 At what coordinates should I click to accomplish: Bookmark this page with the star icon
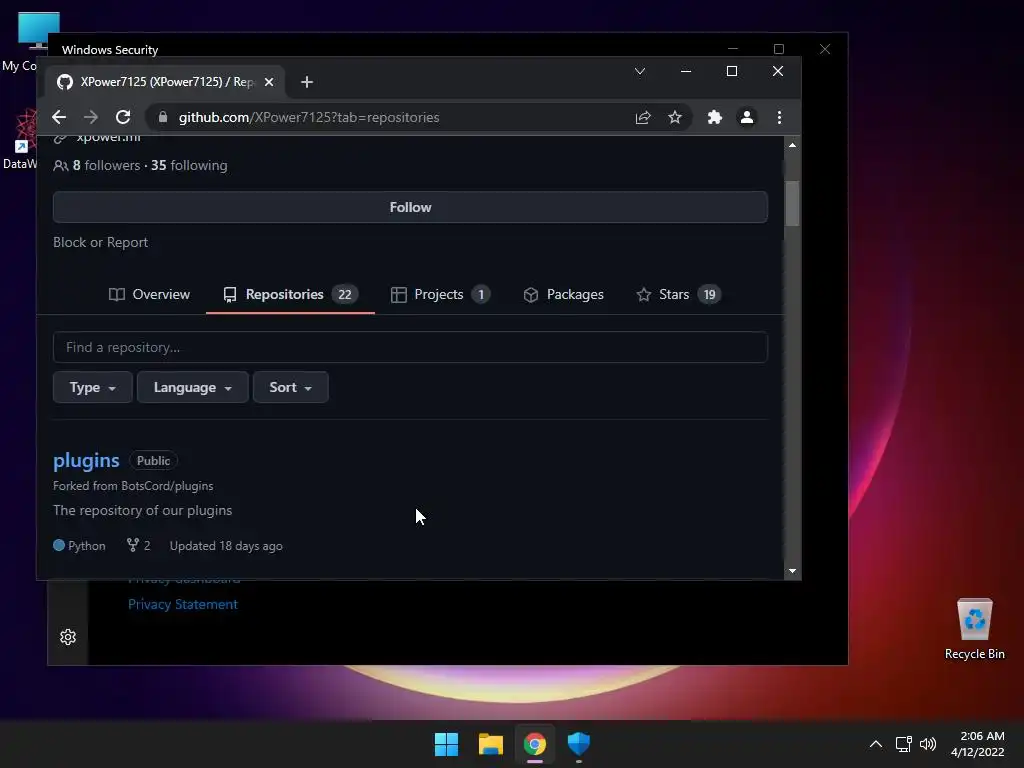675,117
